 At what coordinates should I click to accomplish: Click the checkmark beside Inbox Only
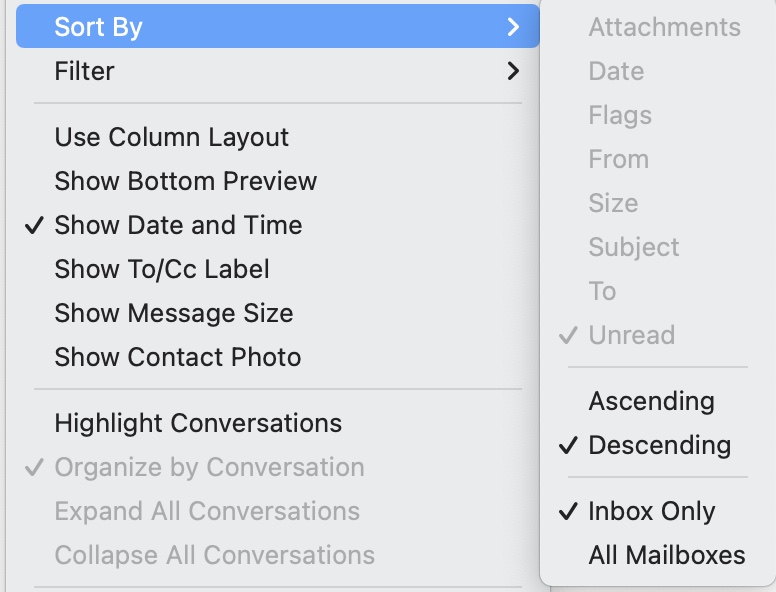tap(569, 511)
